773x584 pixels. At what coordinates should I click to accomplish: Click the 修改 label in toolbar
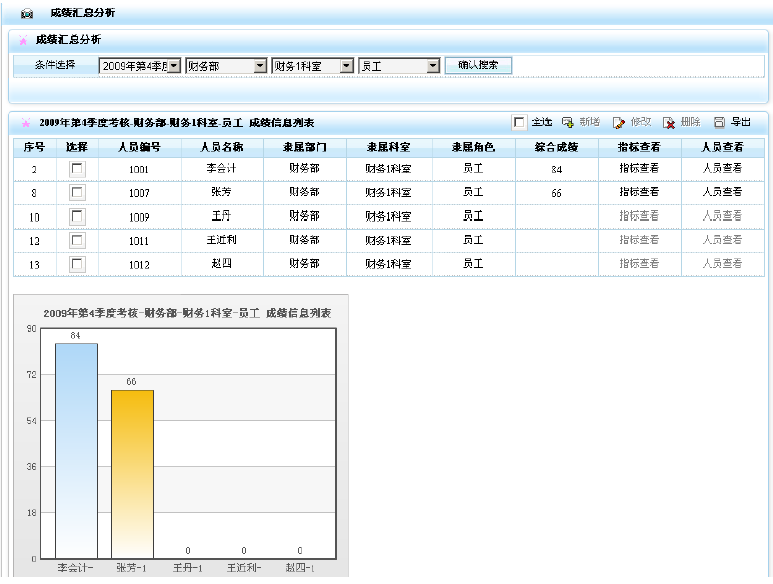click(x=641, y=122)
